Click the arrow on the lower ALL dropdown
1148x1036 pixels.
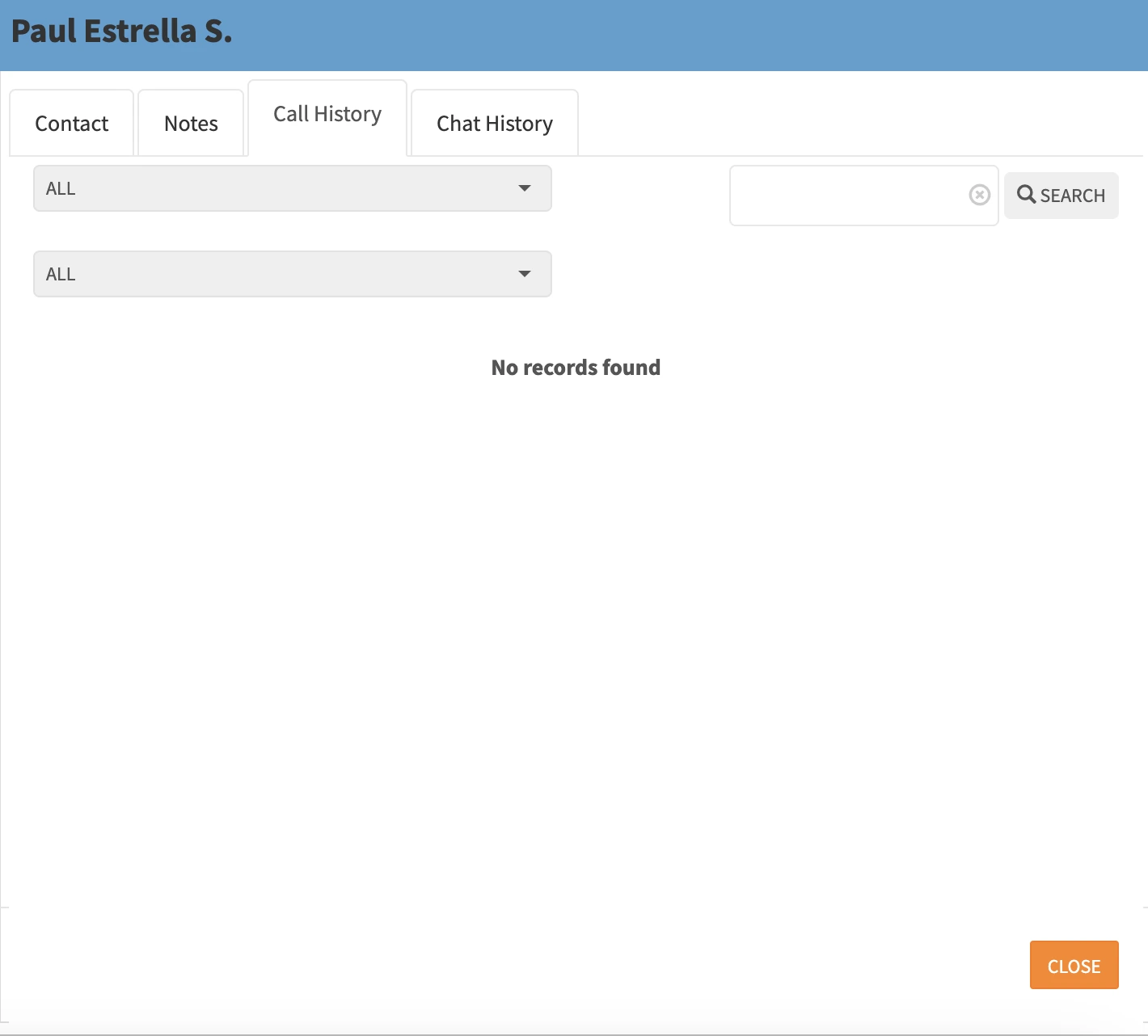point(525,274)
